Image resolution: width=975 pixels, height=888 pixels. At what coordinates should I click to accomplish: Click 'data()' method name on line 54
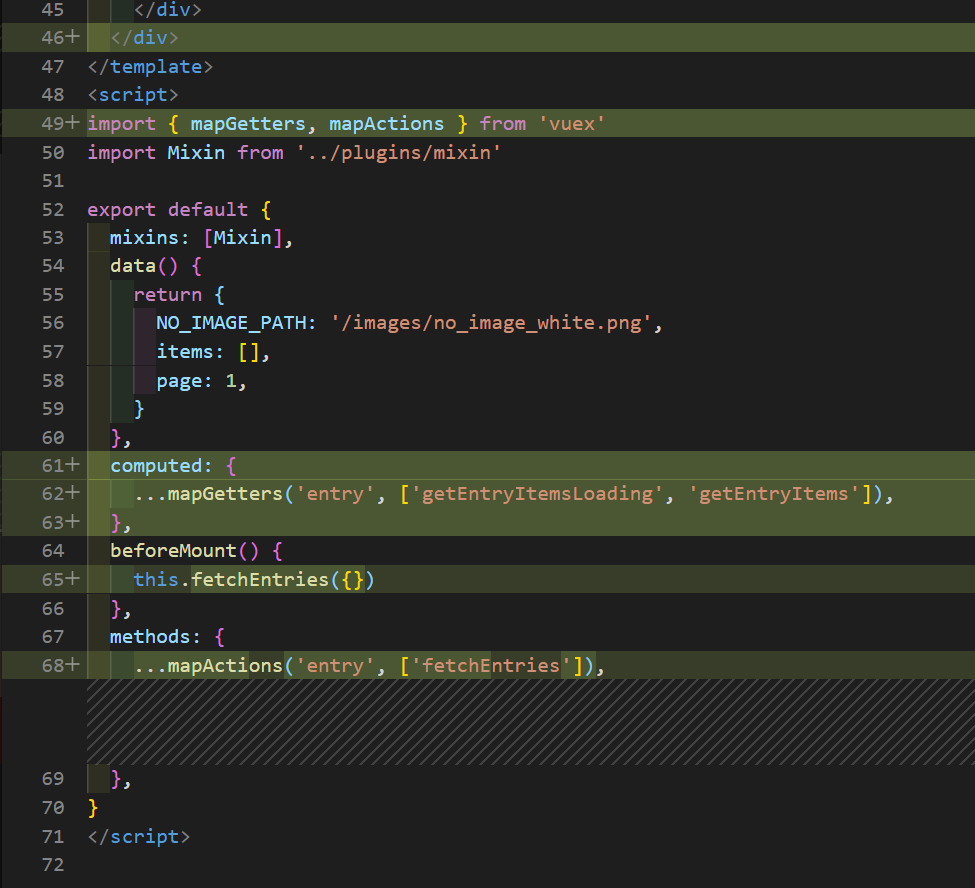coord(144,266)
